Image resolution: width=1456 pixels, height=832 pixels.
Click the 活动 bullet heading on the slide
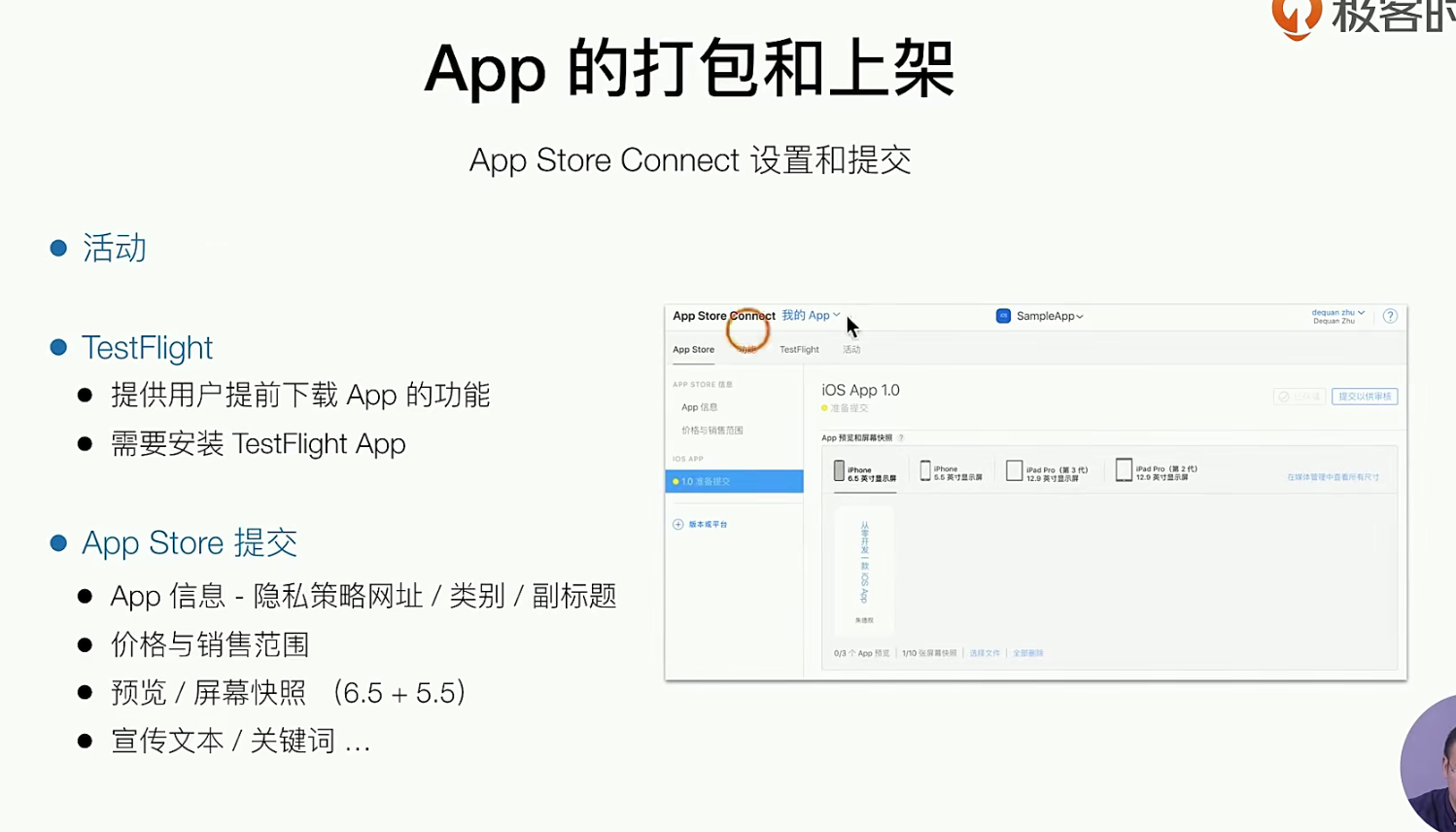[115, 248]
